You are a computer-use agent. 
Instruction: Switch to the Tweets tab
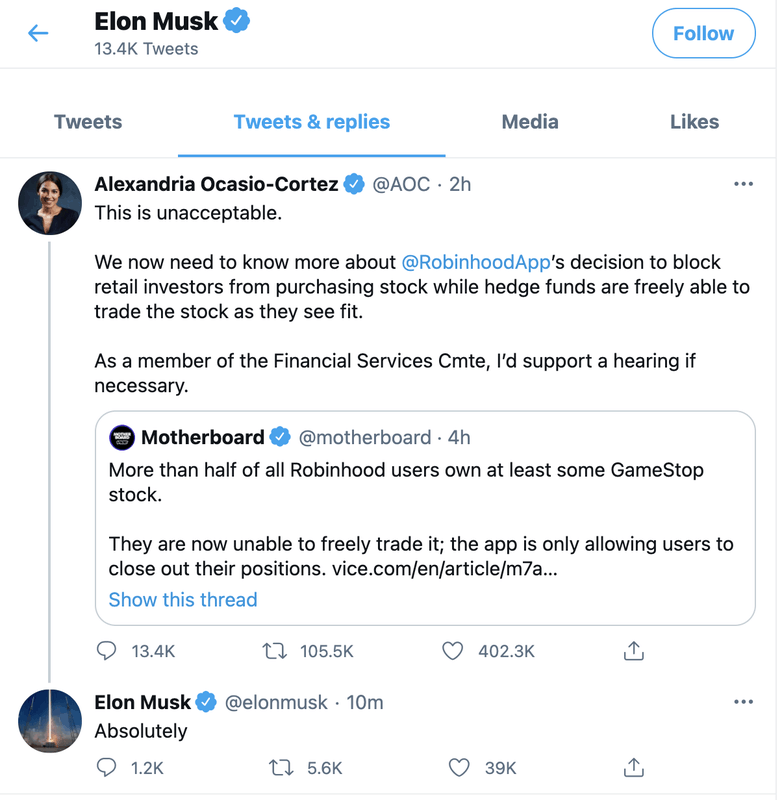pyautogui.click(x=88, y=122)
